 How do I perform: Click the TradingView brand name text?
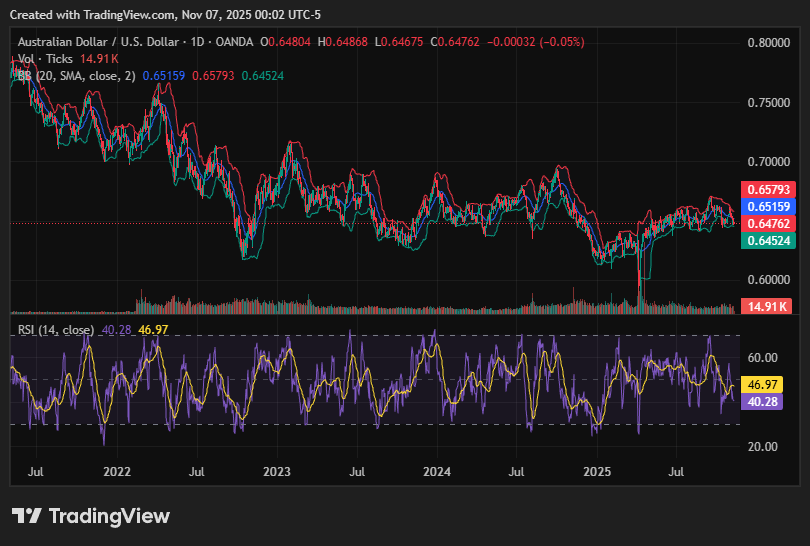109,516
